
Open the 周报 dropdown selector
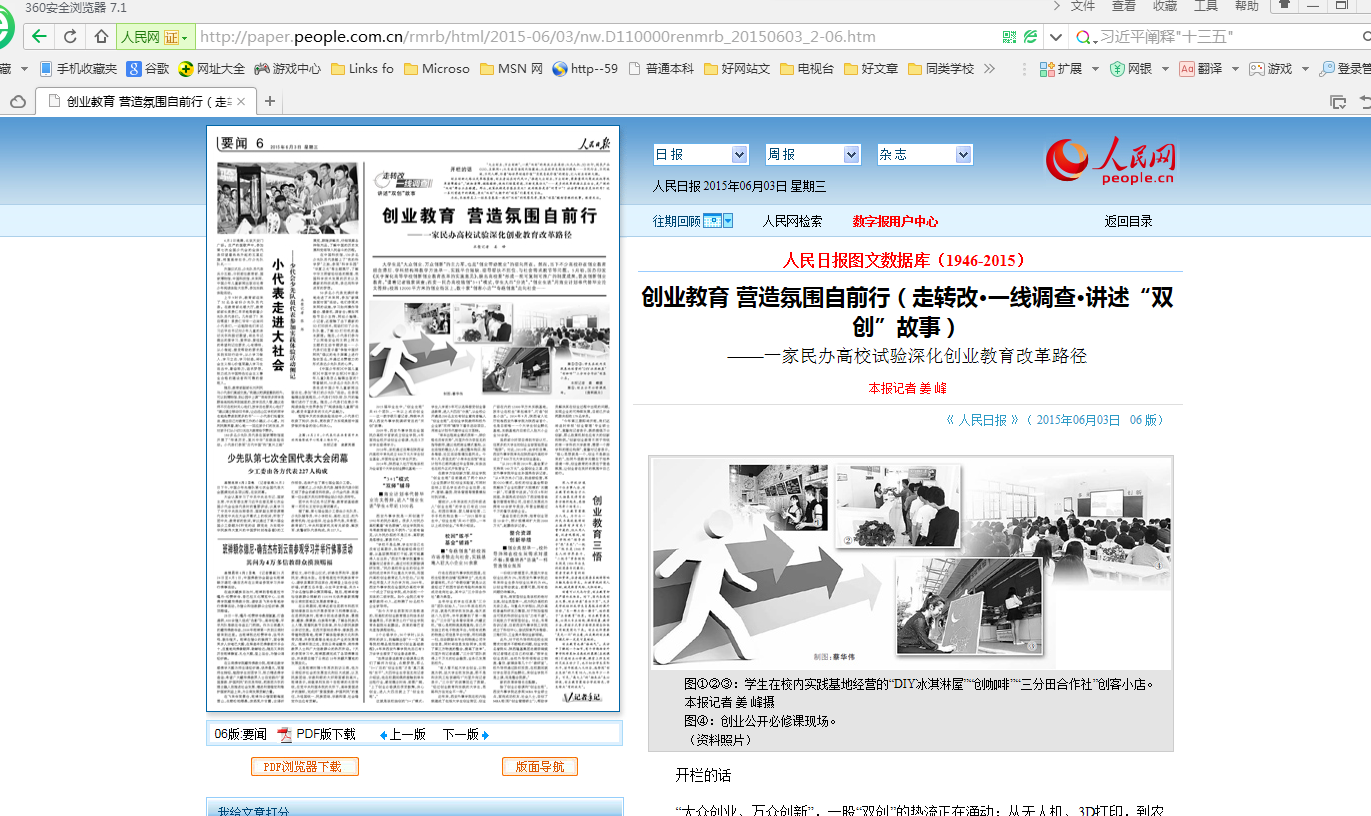(x=812, y=154)
